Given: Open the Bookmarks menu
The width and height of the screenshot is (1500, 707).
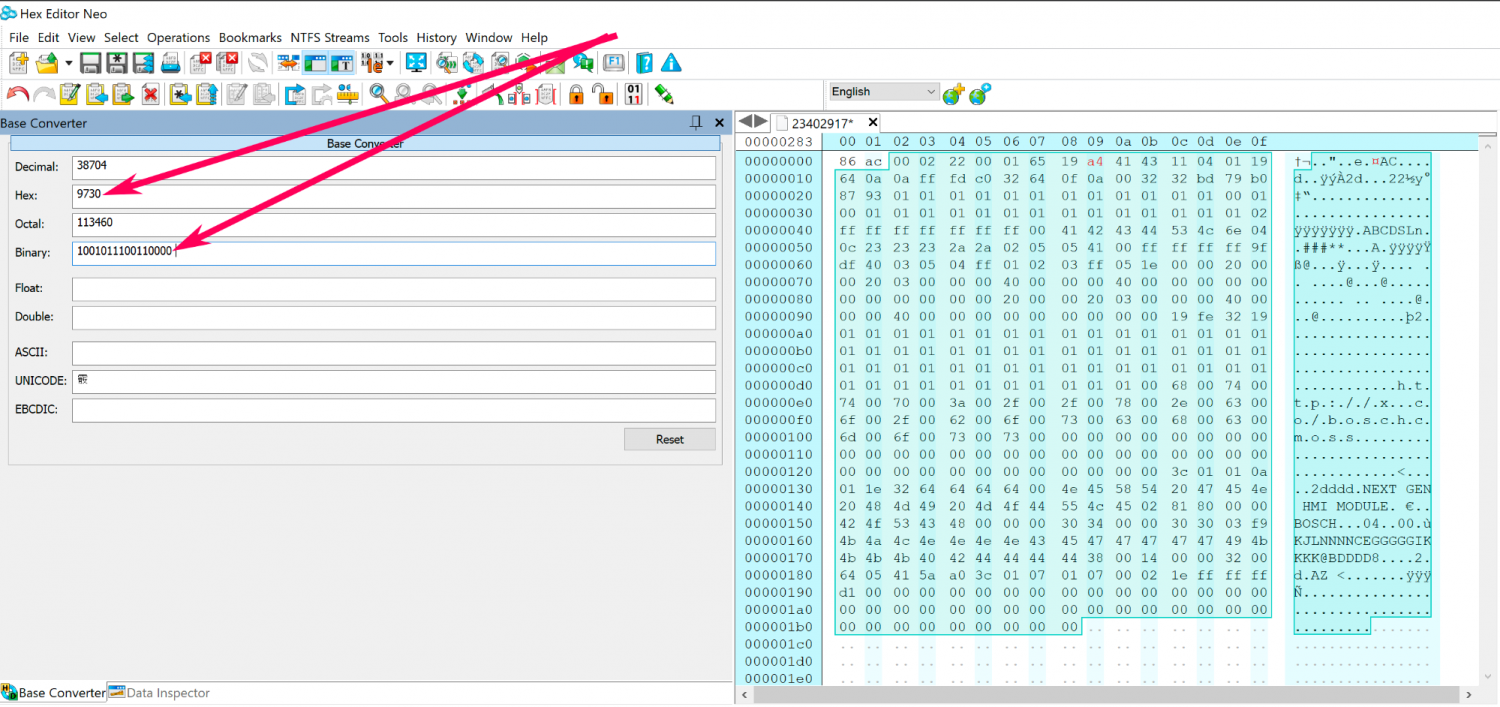Looking at the screenshot, I should point(250,37).
